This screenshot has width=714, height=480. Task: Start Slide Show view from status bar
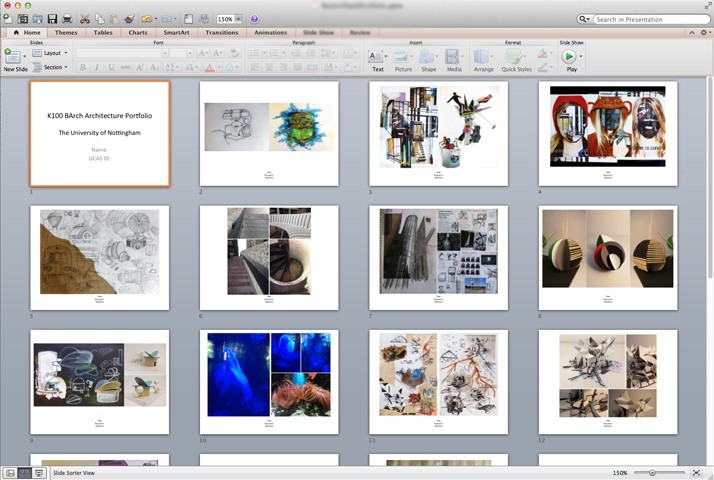tap(39, 473)
